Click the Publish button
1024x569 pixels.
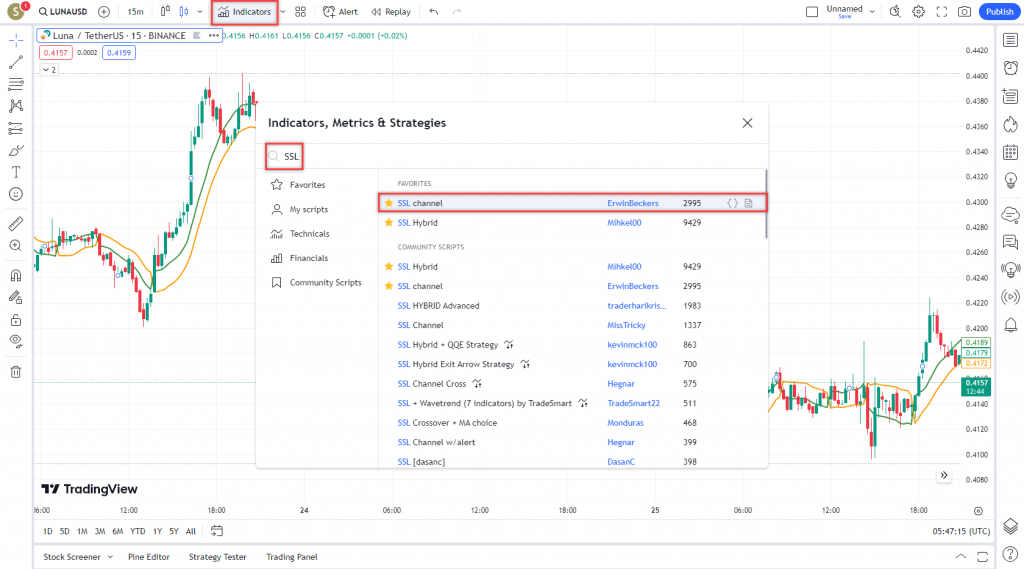[x=997, y=12]
